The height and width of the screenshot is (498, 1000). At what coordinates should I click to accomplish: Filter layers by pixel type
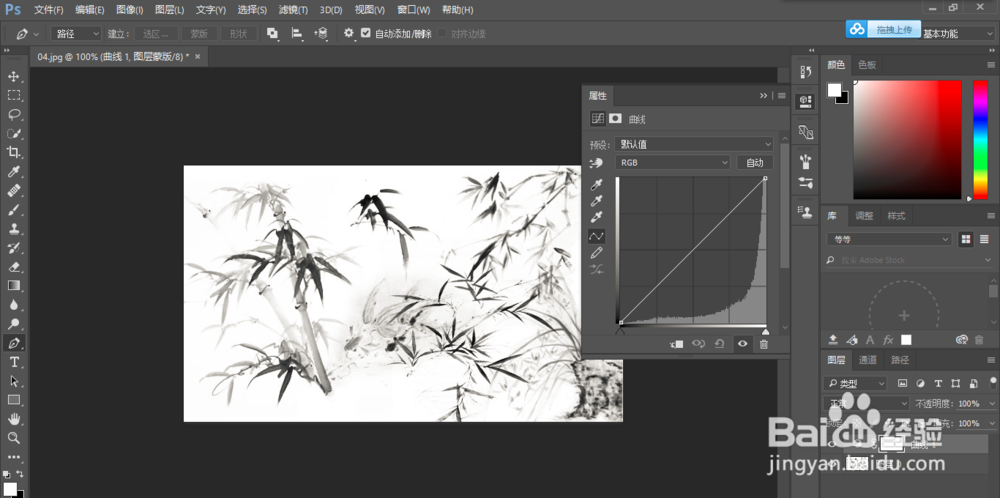(902, 384)
